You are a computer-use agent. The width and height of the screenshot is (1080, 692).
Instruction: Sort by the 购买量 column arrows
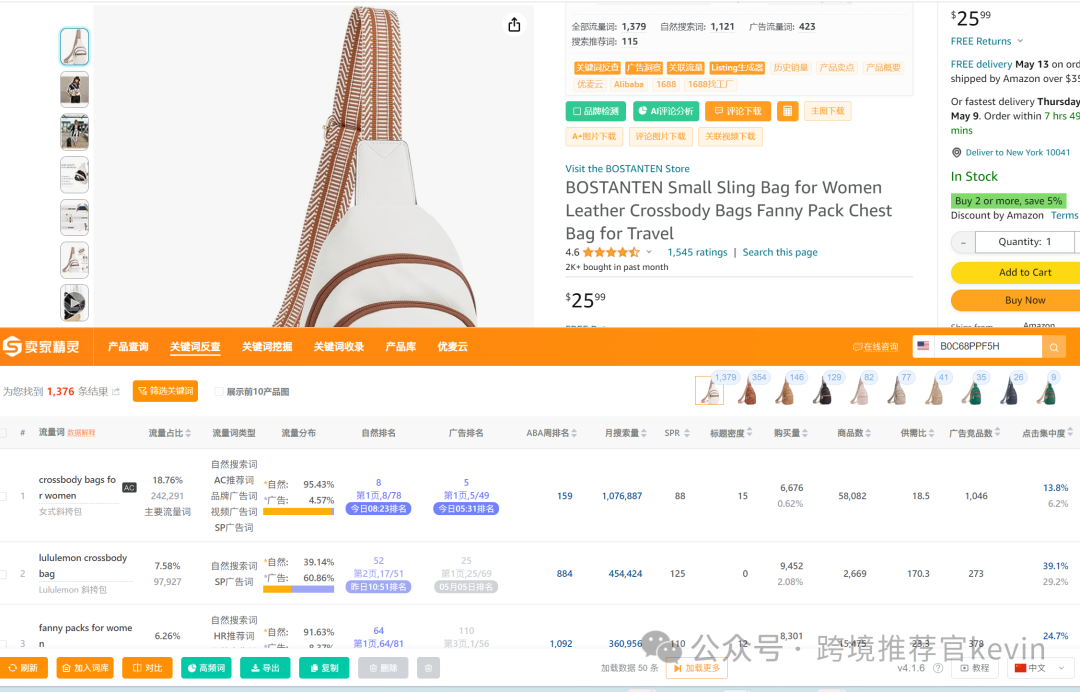[804, 433]
